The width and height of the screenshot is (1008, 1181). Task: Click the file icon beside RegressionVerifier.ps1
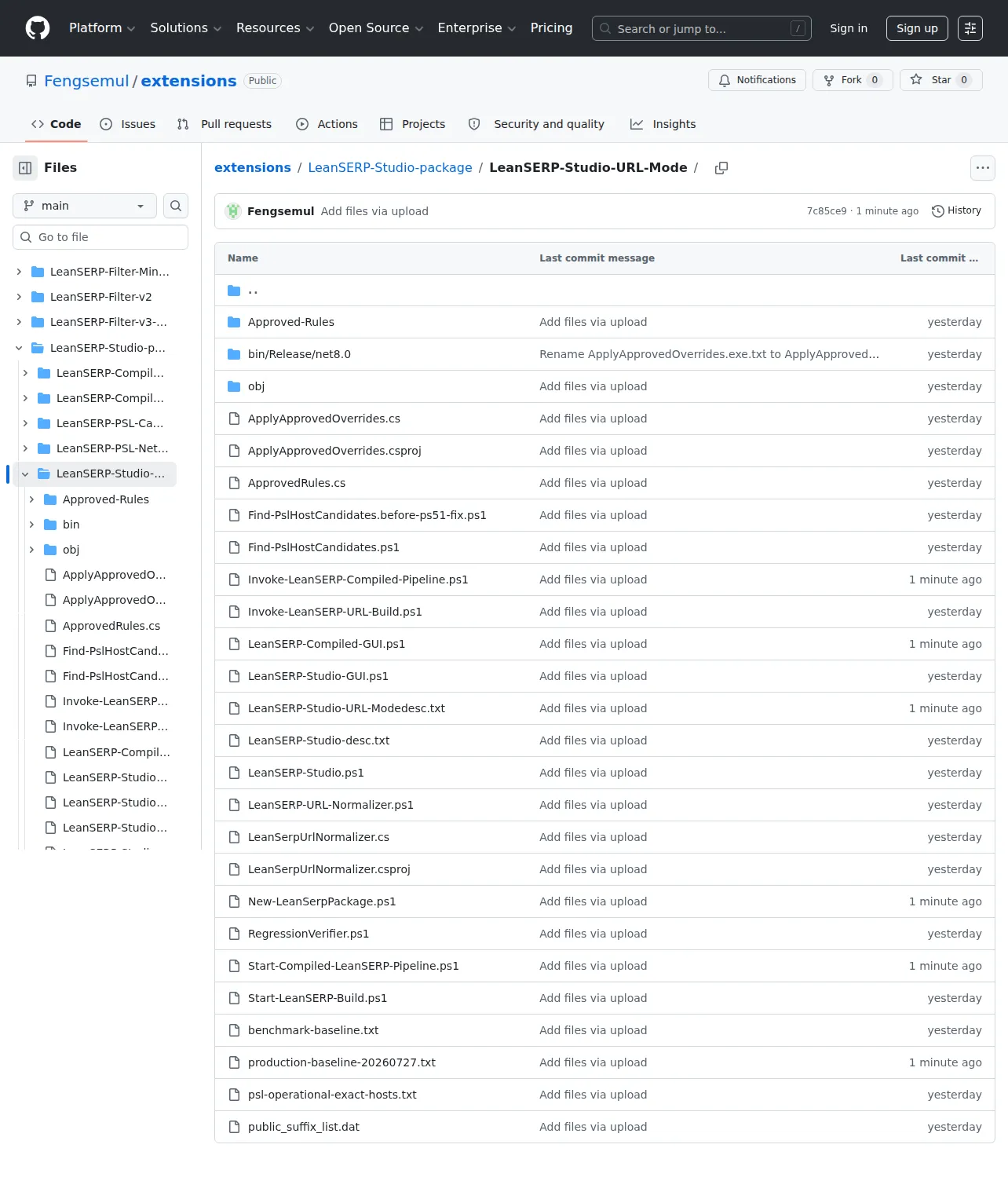(234, 934)
